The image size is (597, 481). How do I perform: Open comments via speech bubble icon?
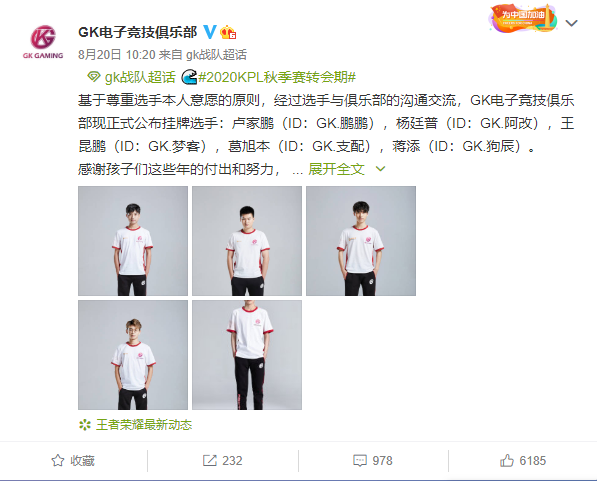(360, 460)
